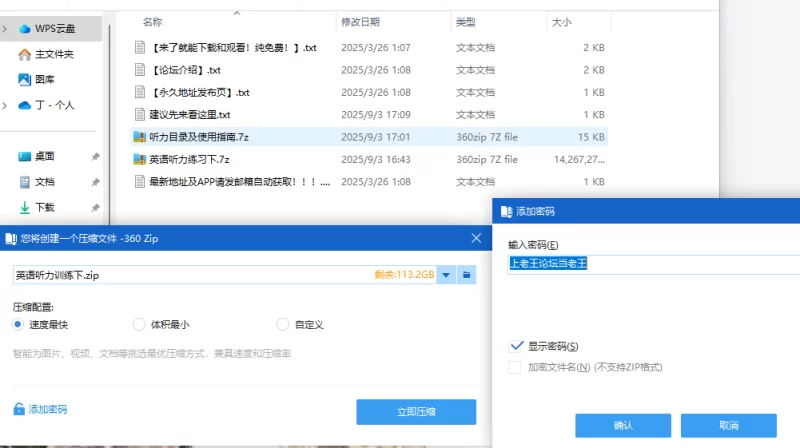Viewport: 800px width, 448px height.
Task: Open the WPS云盘 cloud icon in sidebar
Action: tap(25, 29)
